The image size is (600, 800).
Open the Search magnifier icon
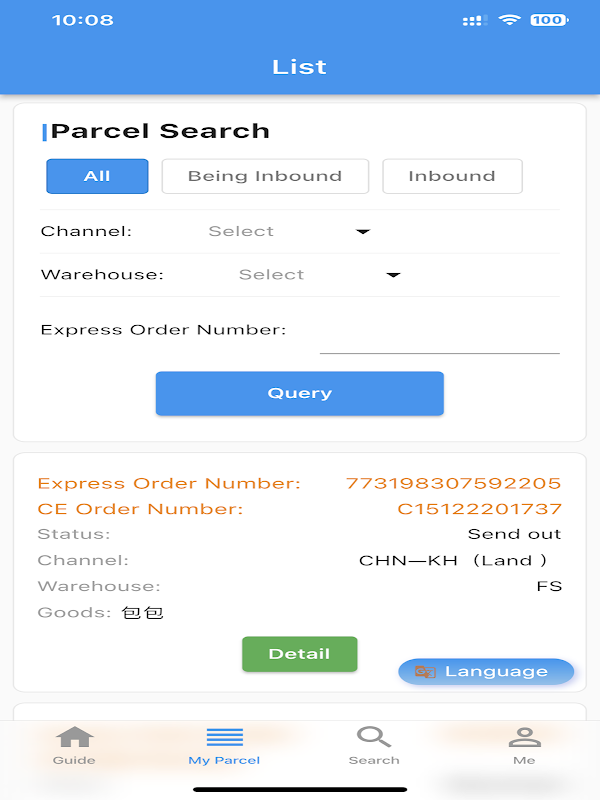click(374, 738)
